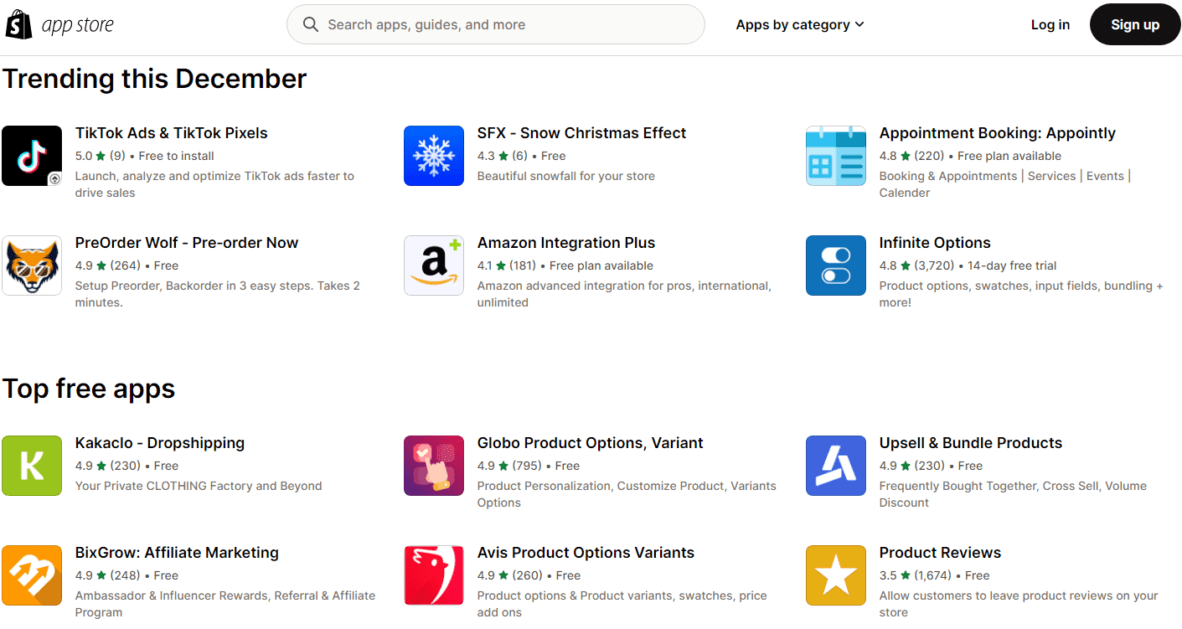Screen dimensions: 1182x629
Task: Click the Product Reviews star icon
Action: [836, 576]
